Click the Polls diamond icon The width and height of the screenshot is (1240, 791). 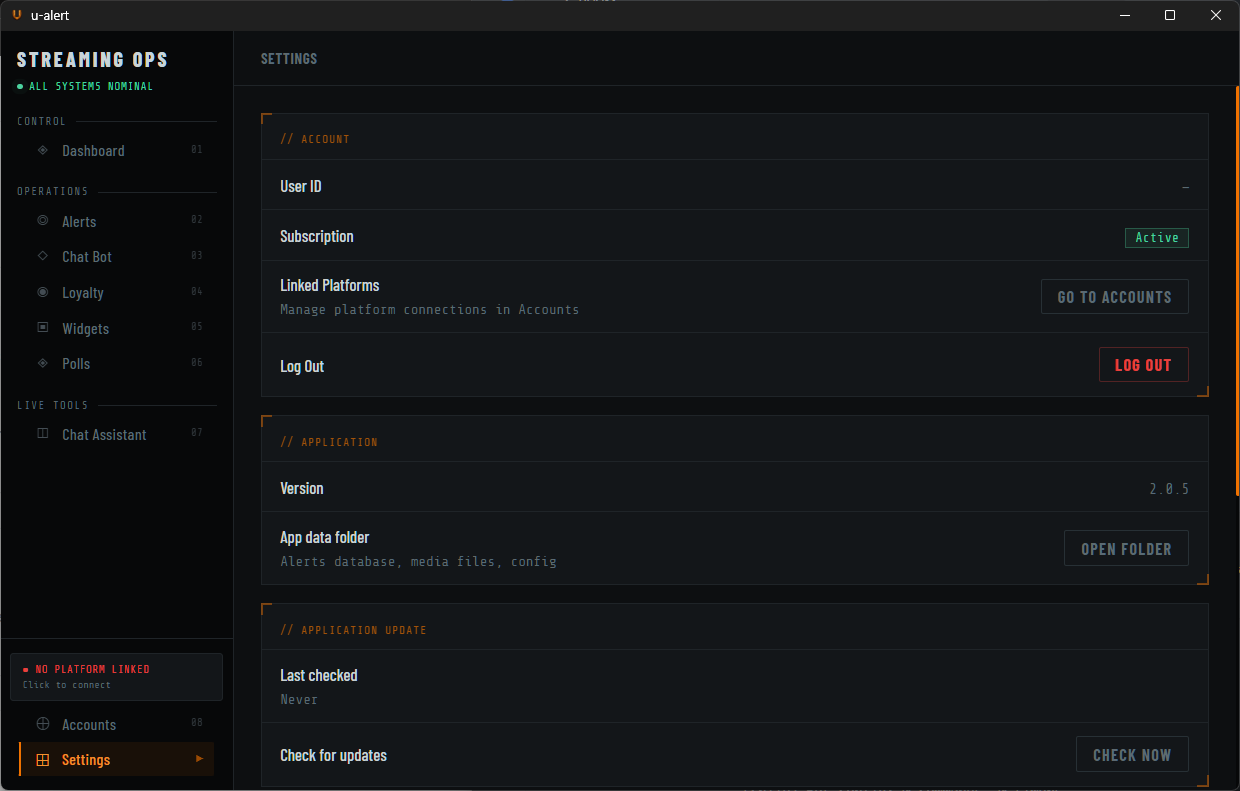point(42,363)
